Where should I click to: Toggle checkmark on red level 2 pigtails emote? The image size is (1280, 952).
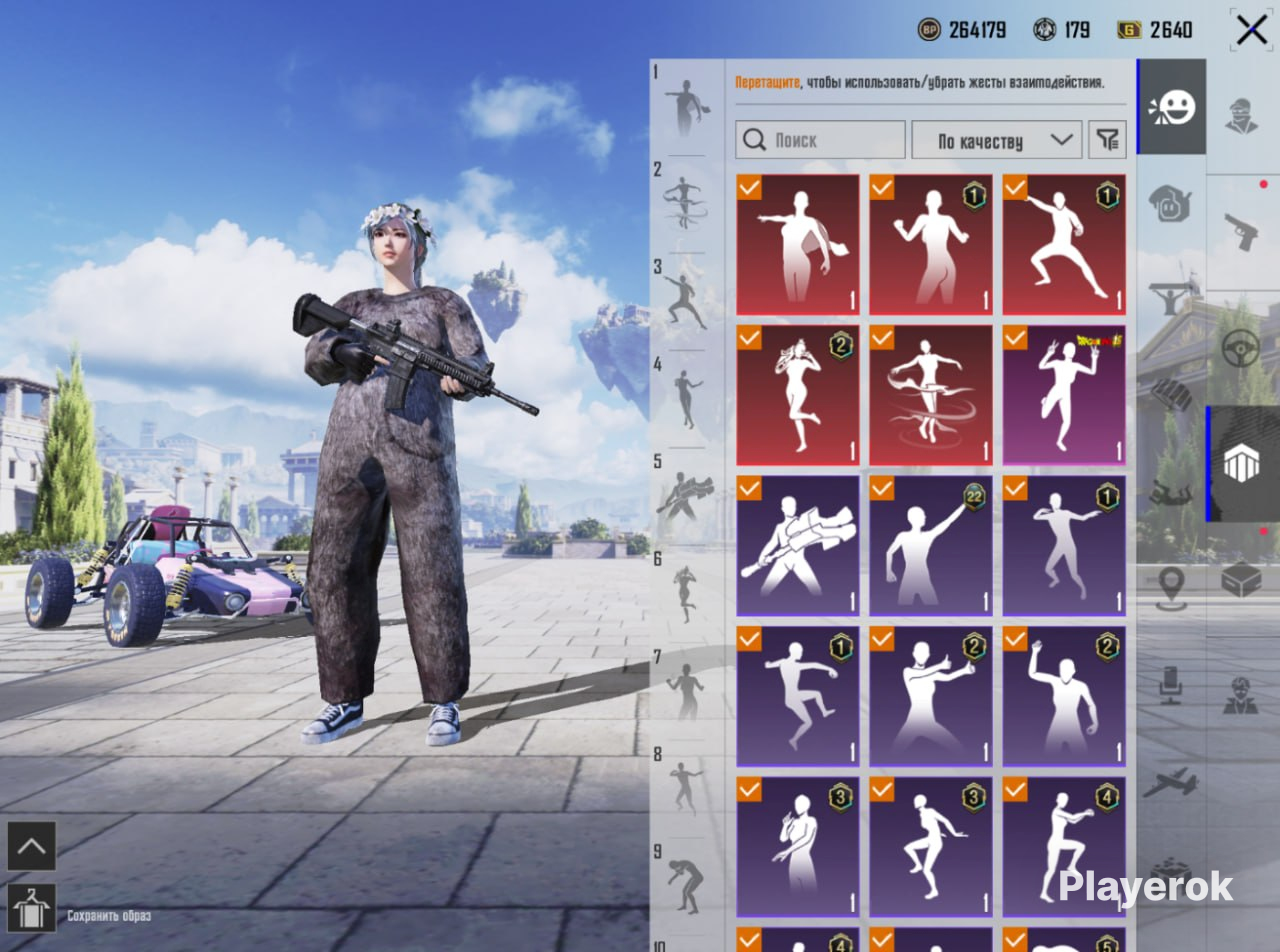point(749,338)
